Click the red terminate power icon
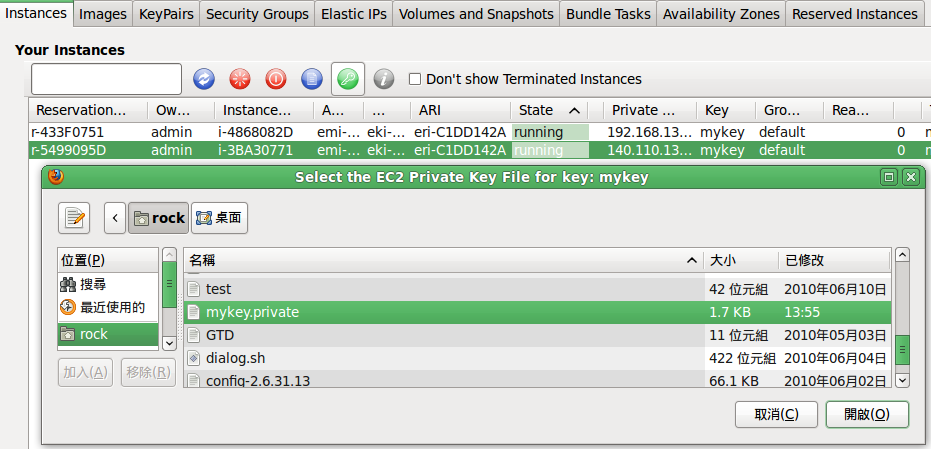 276,79
